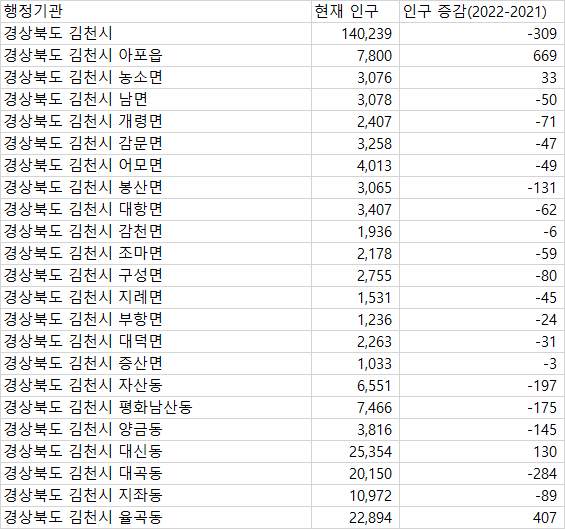
Task: Click the change value -175
Action: point(542,408)
